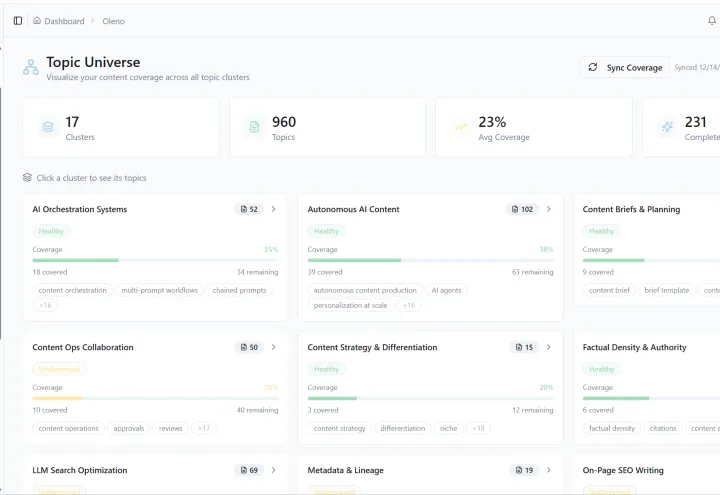Select the 'content orchestration' tag

pyautogui.click(x=73, y=290)
